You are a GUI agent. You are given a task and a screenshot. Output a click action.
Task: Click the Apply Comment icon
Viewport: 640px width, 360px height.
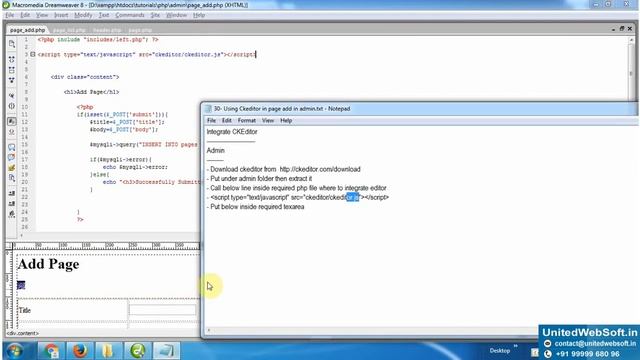(12, 147)
